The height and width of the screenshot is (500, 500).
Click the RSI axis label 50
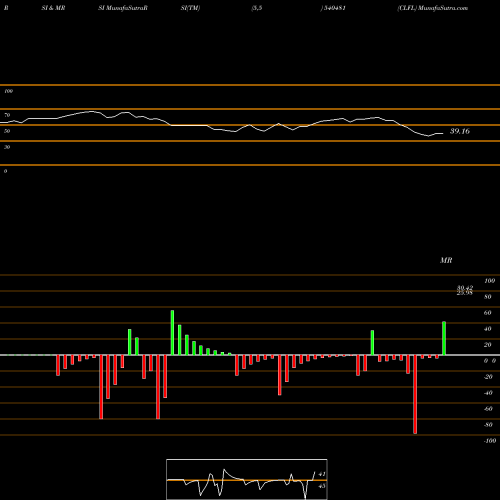(x=7, y=131)
